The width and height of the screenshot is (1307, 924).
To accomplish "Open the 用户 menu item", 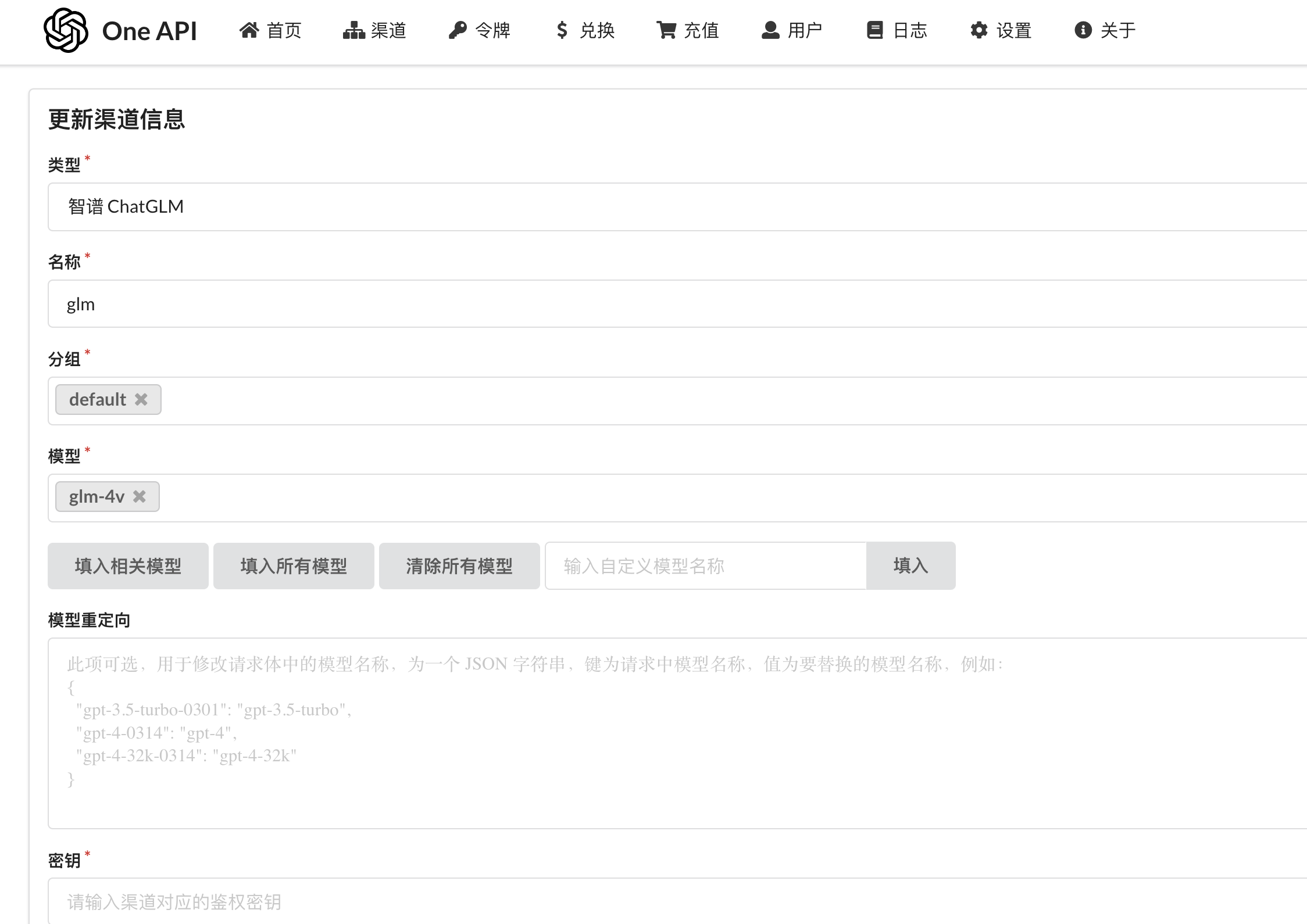I will tap(792, 30).
